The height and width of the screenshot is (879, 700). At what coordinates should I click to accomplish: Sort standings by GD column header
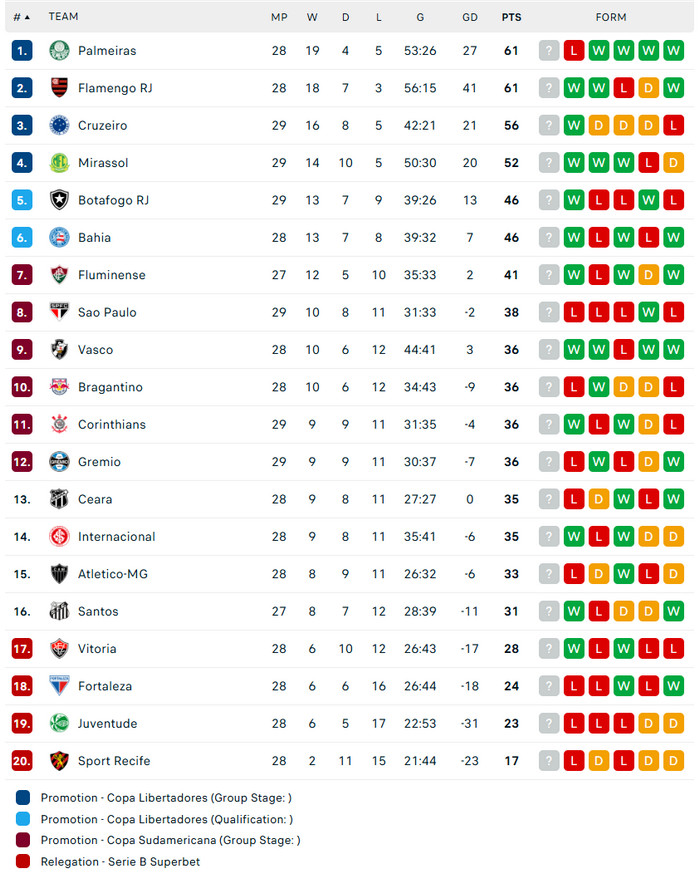pyautogui.click(x=470, y=17)
